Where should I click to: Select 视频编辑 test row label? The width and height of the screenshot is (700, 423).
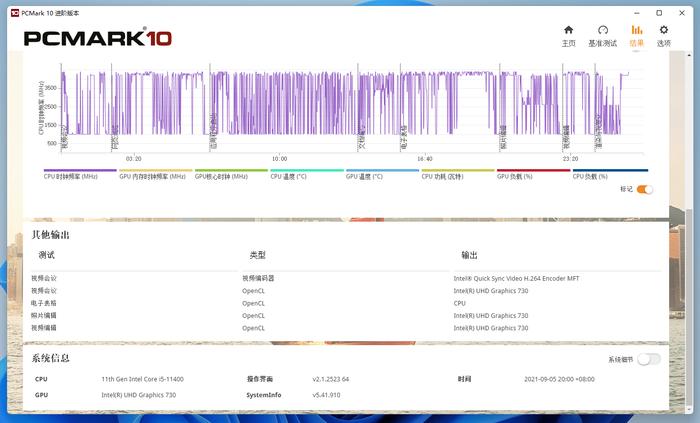44,328
